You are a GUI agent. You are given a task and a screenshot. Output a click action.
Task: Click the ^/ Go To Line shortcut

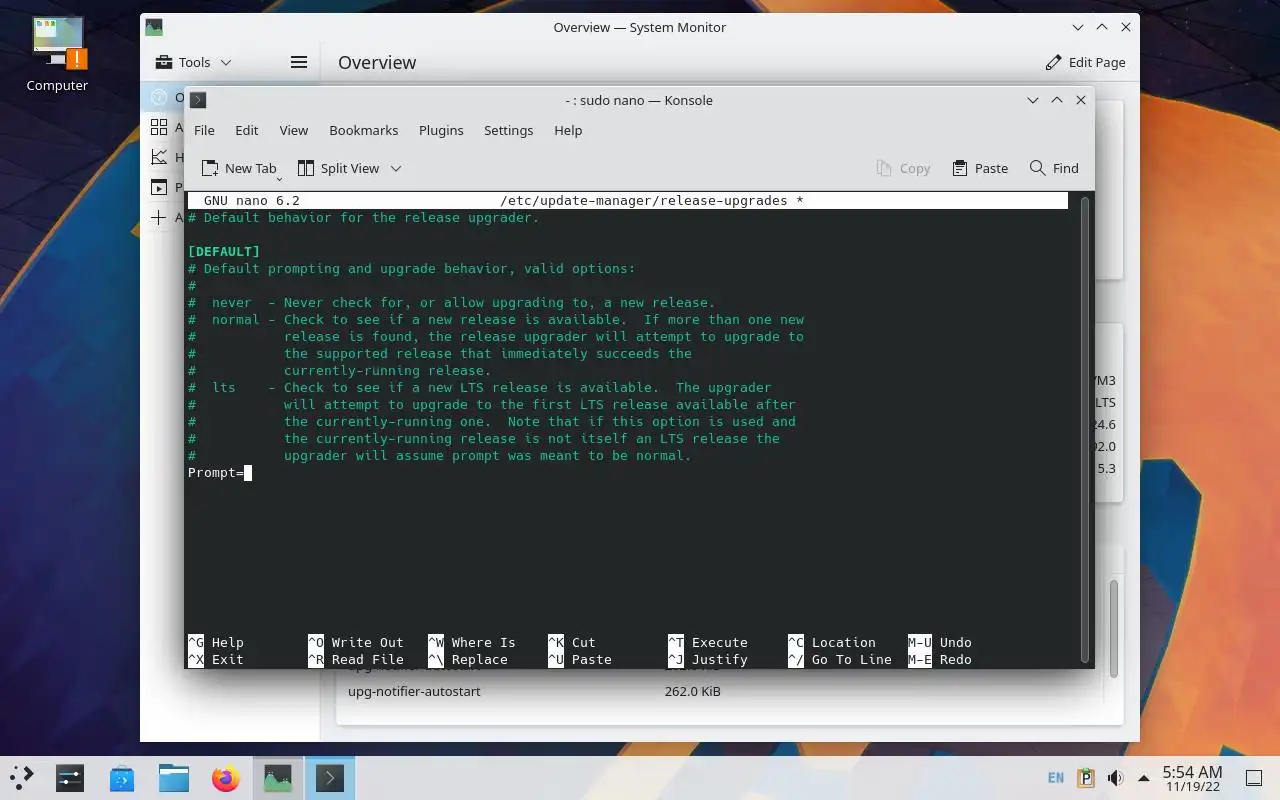coord(840,660)
